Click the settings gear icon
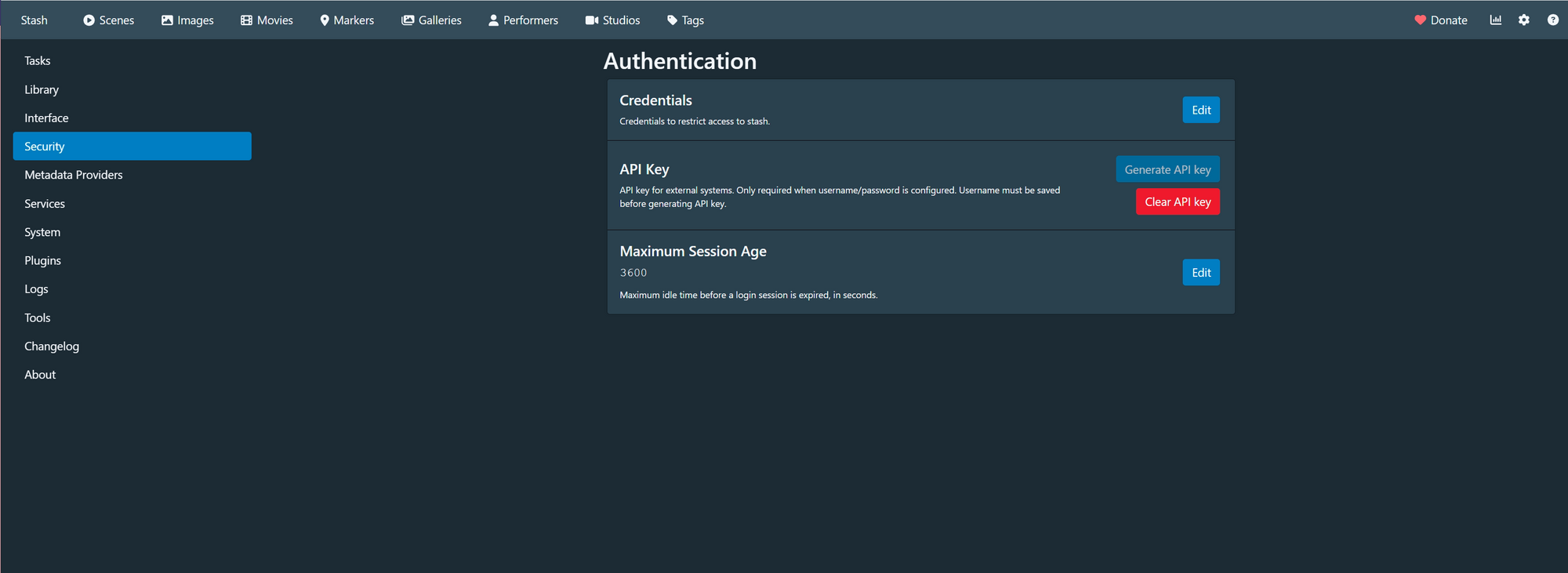Viewport: 1568px width, 573px height. click(1523, 20)
